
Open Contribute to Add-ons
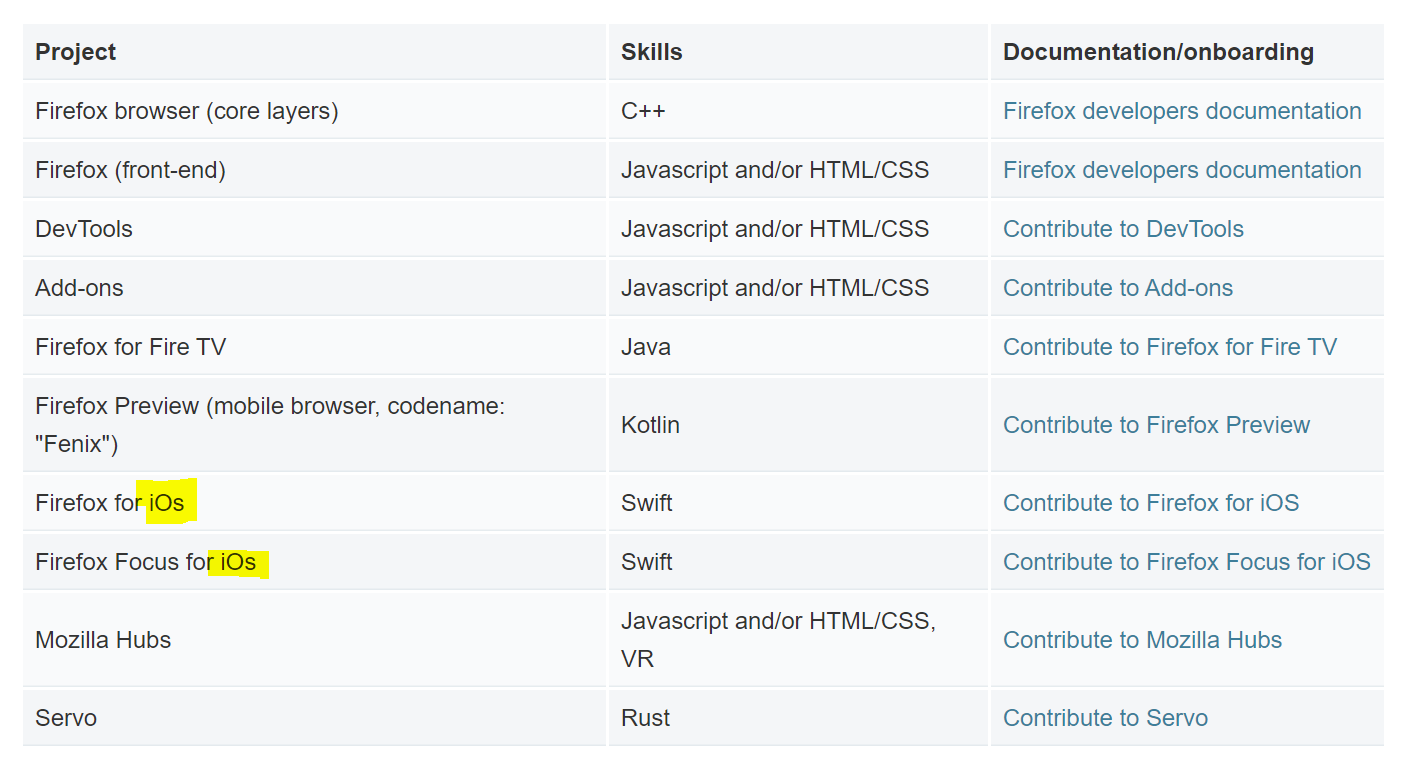(1117, 288)
